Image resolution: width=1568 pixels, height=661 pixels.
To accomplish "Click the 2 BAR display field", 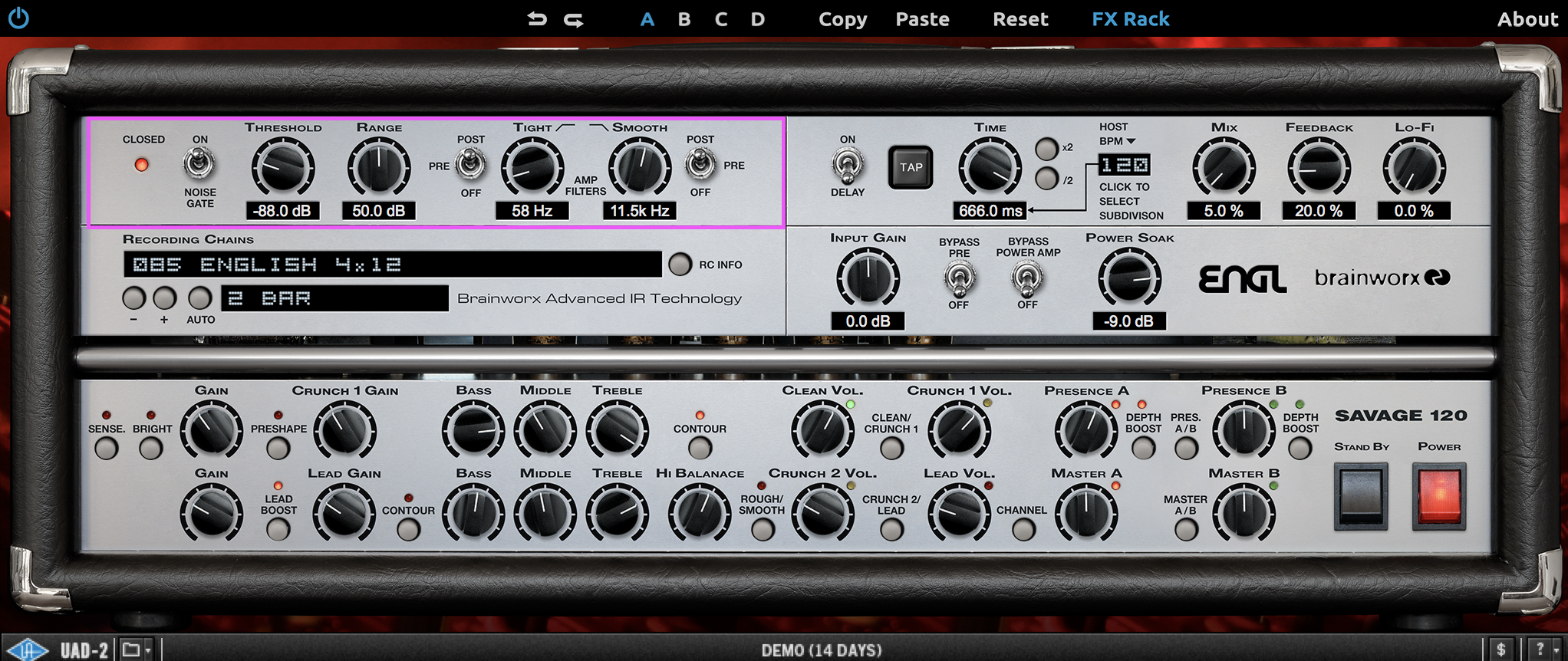I will pyautogui.click(x=334, y=298).
